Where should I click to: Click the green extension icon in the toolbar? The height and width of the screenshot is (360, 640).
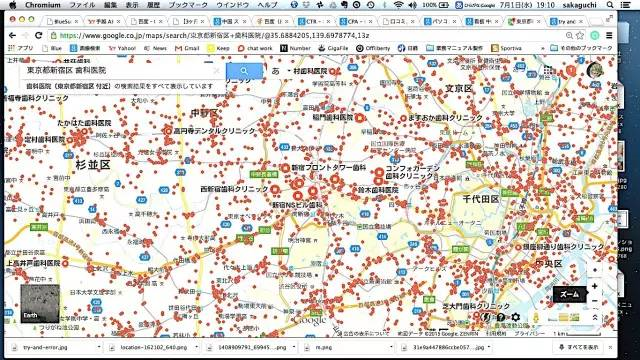[595, 36]
